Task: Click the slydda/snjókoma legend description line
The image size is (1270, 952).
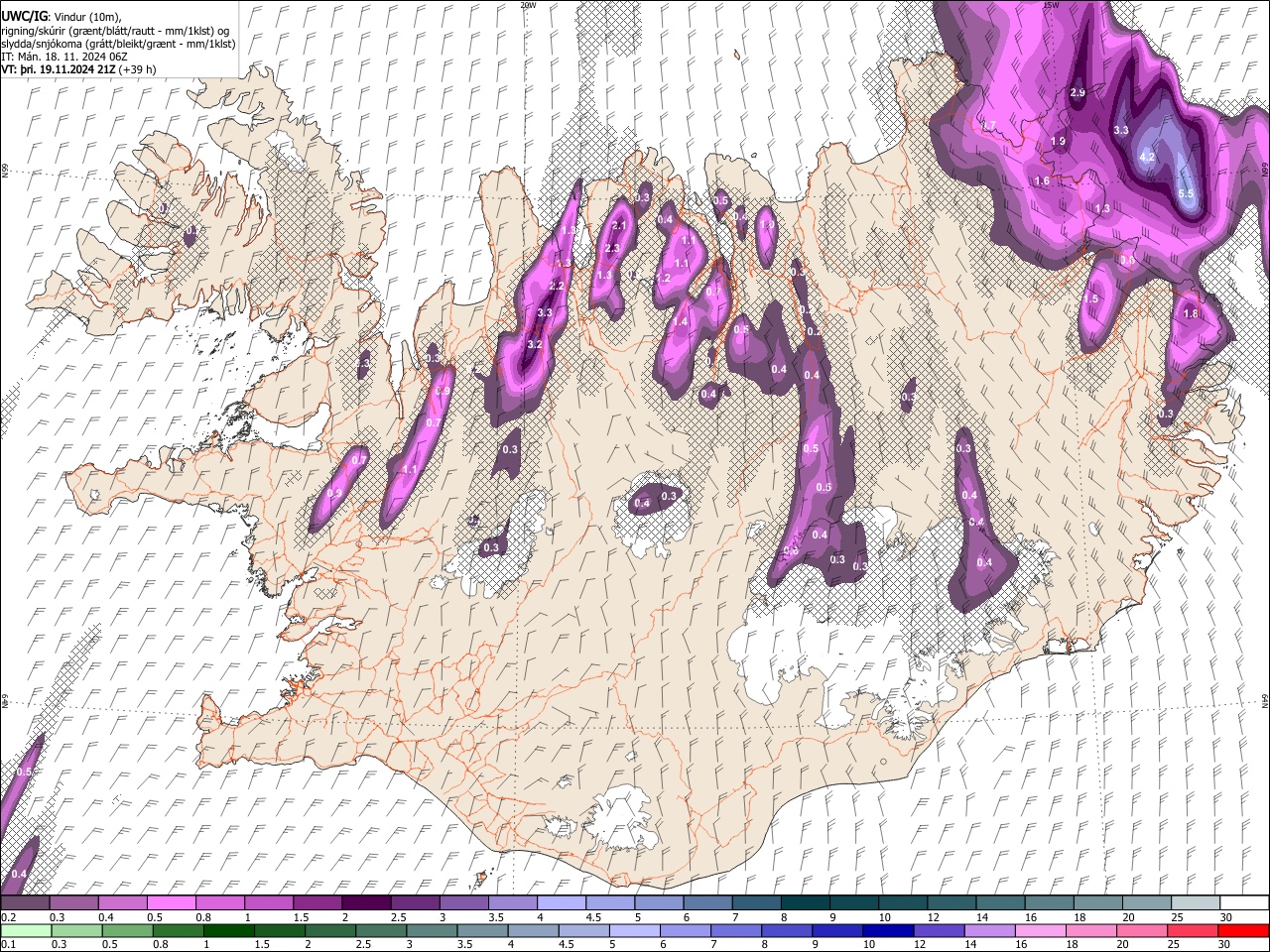Action: pyautogui.click(x=118, y=44)
